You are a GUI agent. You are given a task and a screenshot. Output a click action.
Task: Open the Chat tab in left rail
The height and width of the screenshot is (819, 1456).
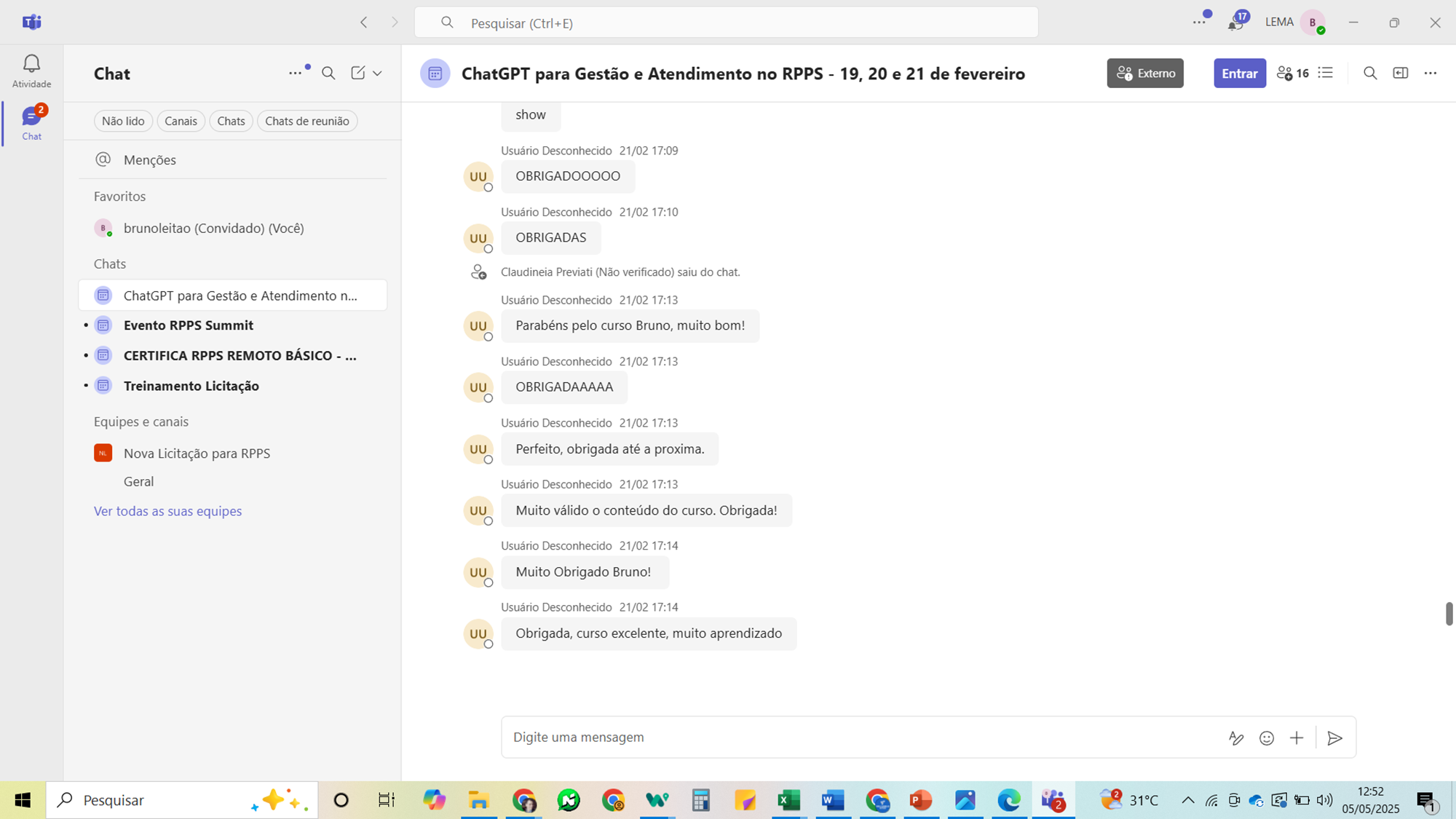click(31, 122)
